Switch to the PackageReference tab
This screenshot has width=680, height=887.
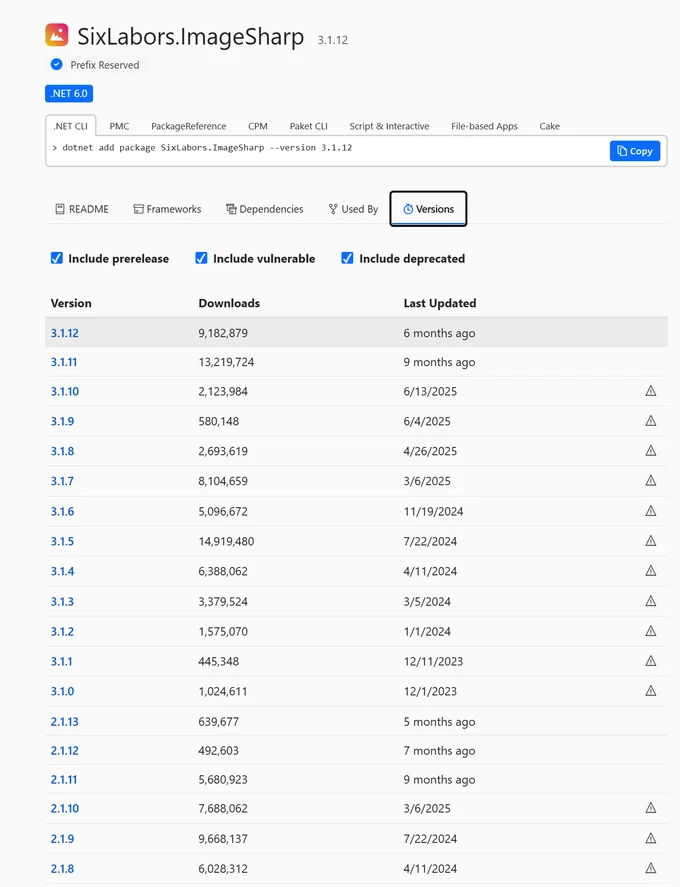[x=188, y=126]
